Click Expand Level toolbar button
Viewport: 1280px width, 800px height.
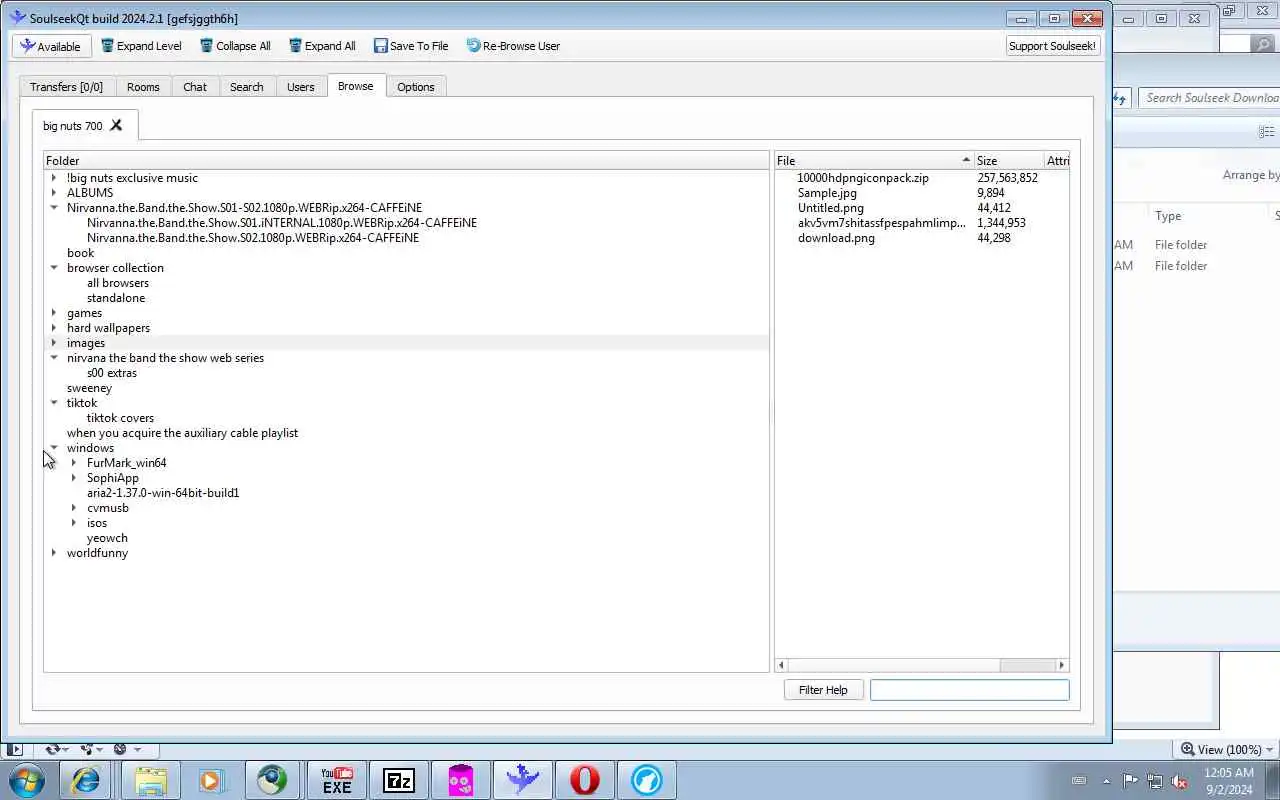[x=141, y=46]
